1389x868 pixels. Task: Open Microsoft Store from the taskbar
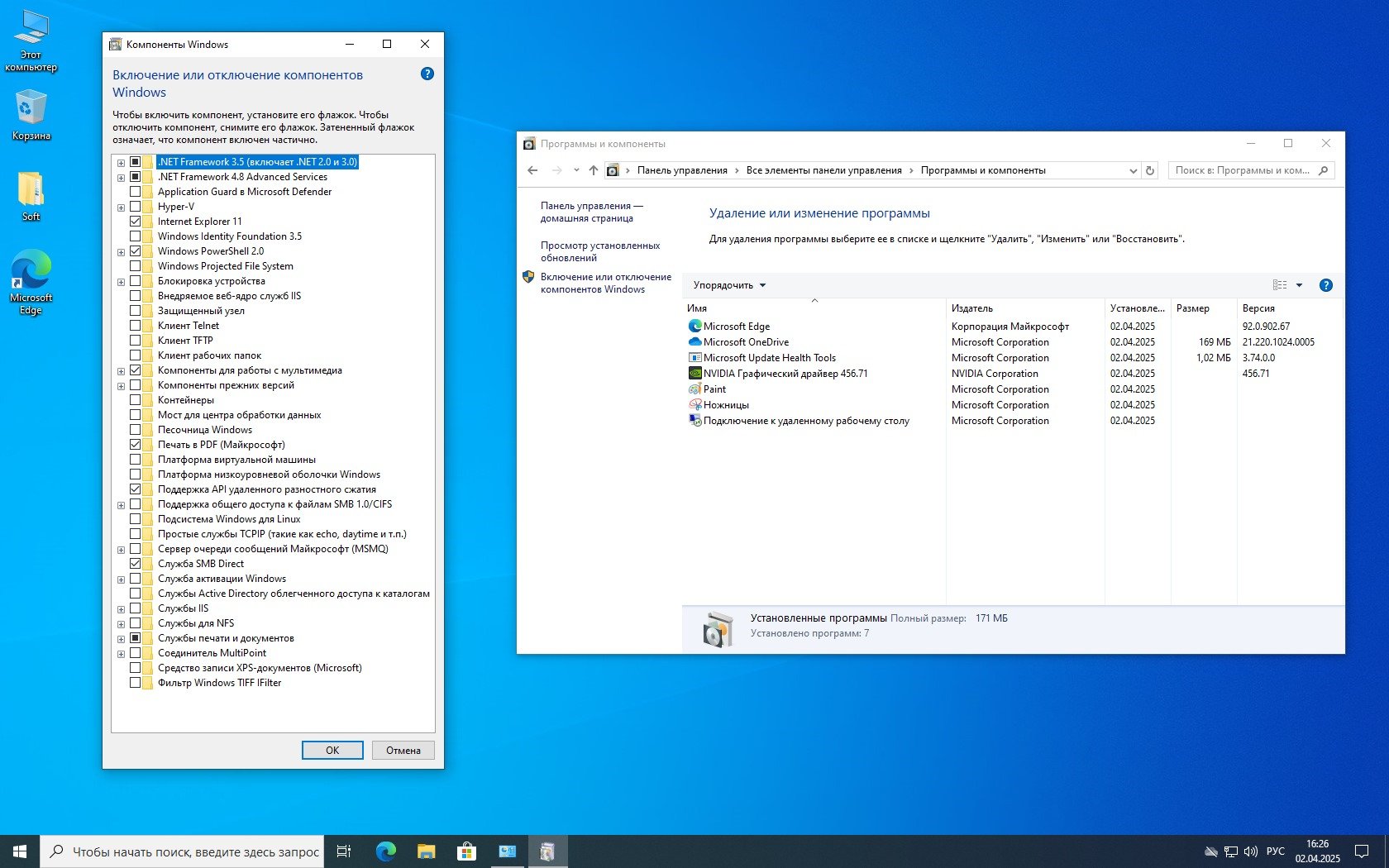[466, 851]
